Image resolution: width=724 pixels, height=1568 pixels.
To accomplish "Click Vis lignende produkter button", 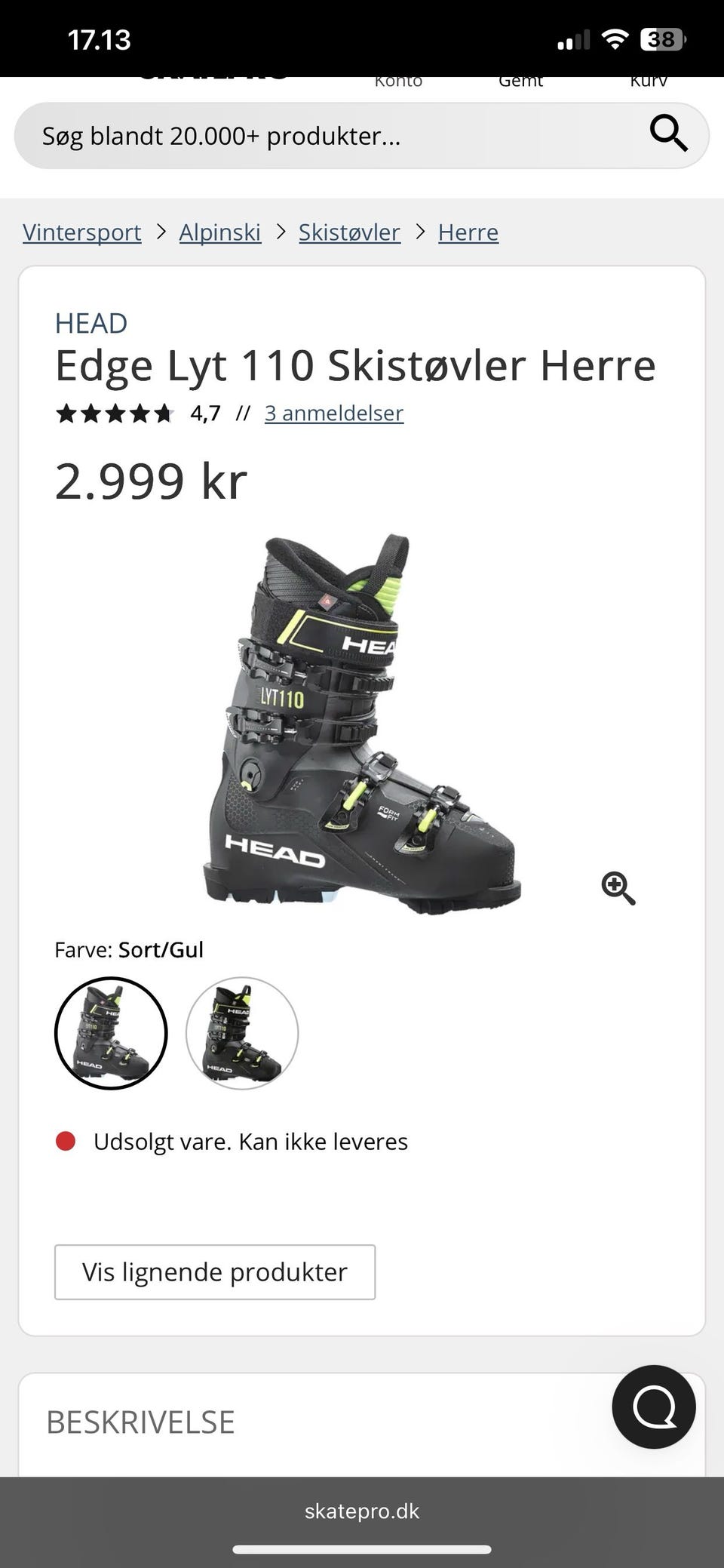I will coord(215,1272).
